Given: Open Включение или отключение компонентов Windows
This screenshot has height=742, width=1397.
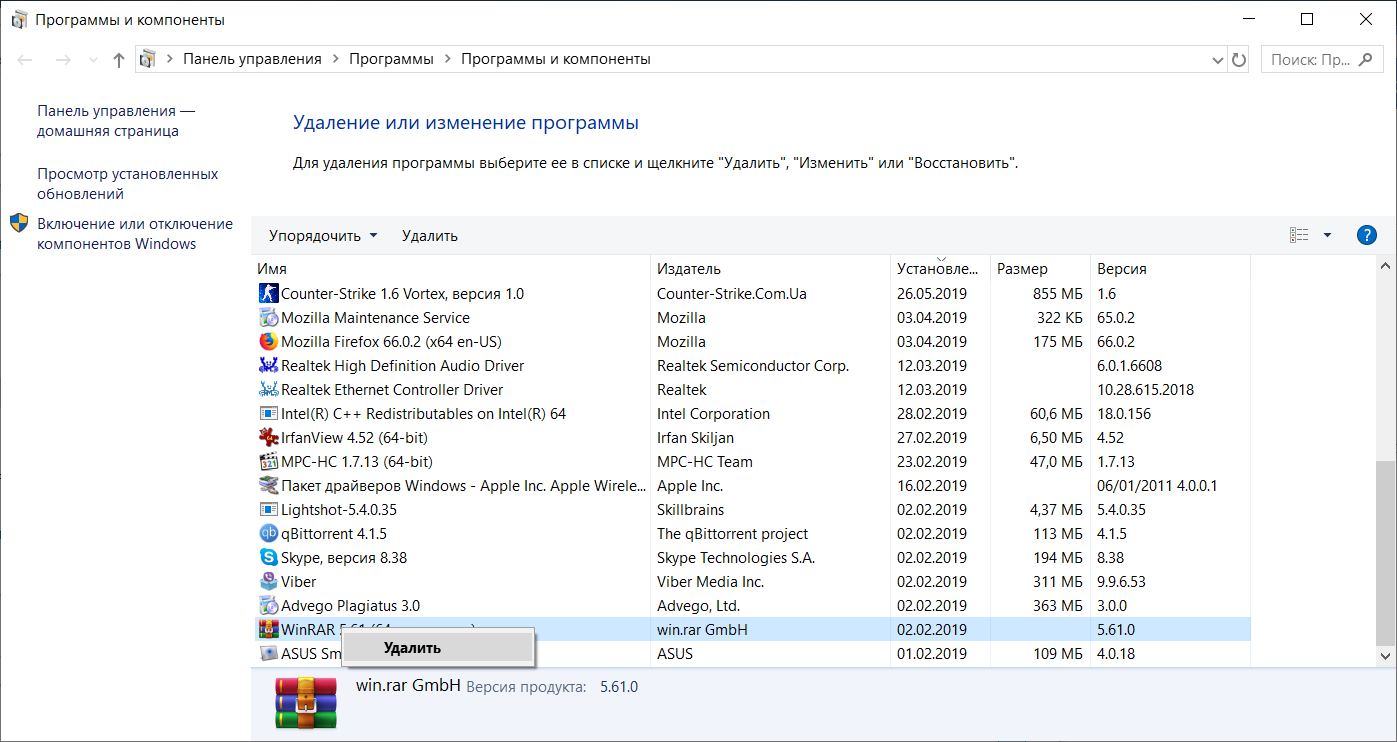Looking at the screenshot, I should click(135, 234).
